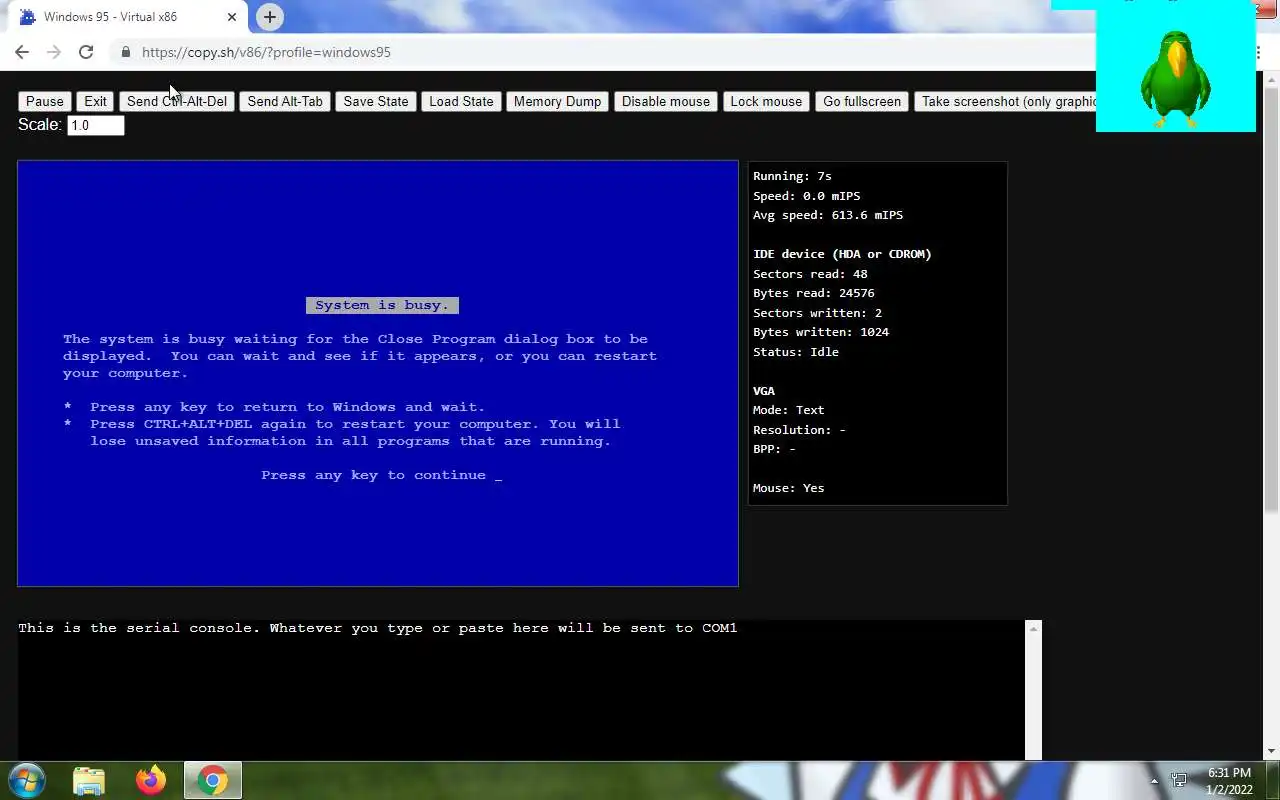Click the Lock mouse button

pos(766,101)
